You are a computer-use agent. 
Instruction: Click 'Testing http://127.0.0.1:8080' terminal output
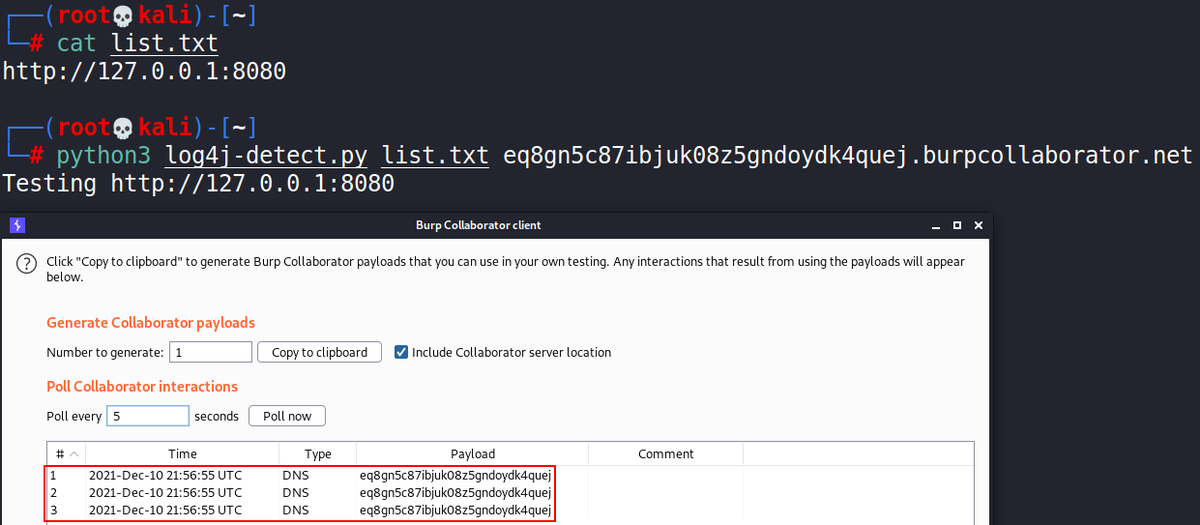coord(198,184)
